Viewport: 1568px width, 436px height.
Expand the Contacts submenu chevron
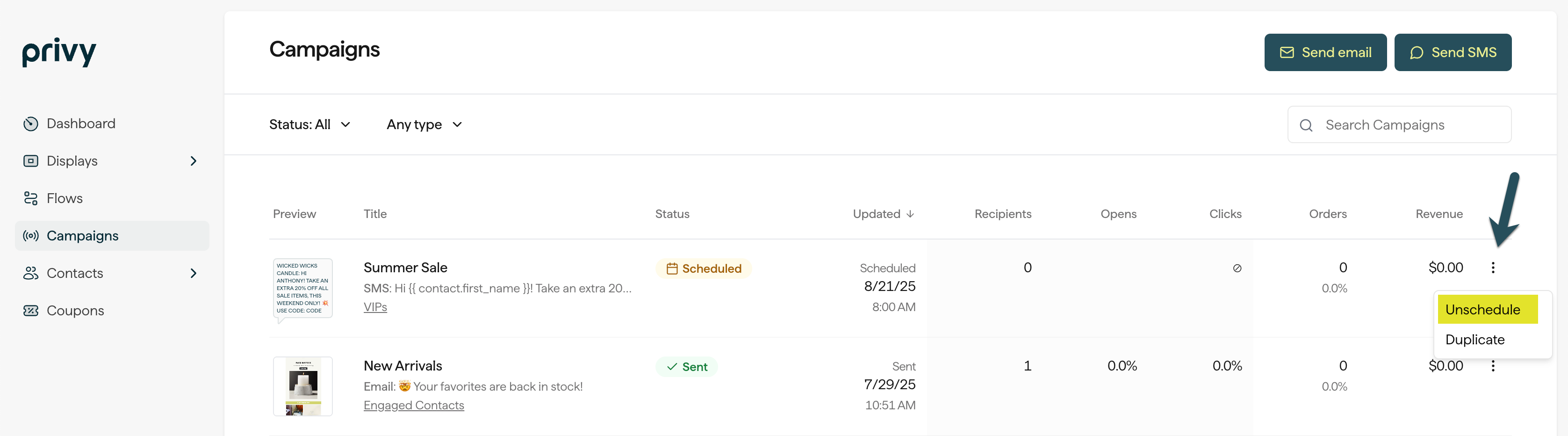coord(194,273)
